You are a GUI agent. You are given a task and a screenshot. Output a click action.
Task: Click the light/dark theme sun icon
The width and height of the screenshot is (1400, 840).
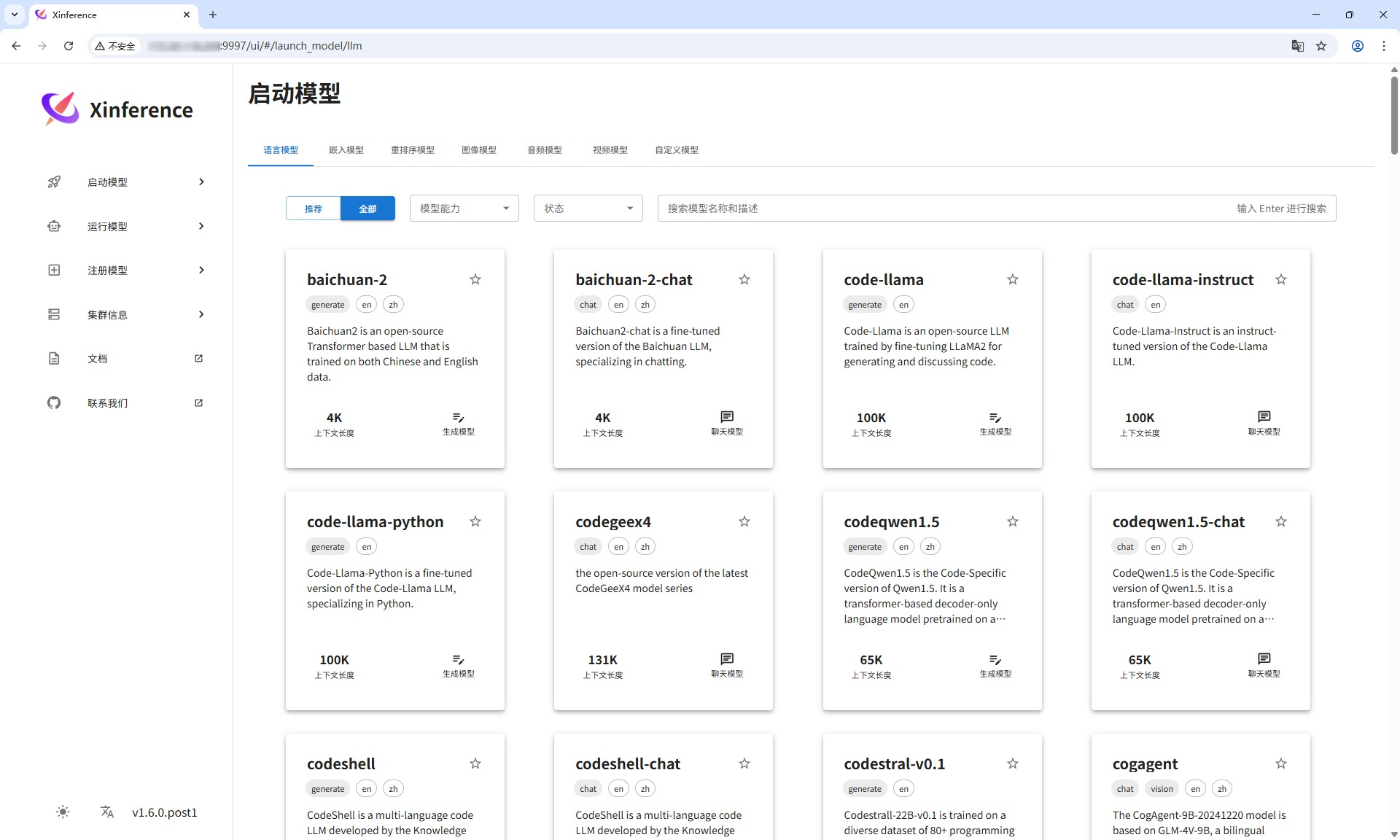coord(63,812)
